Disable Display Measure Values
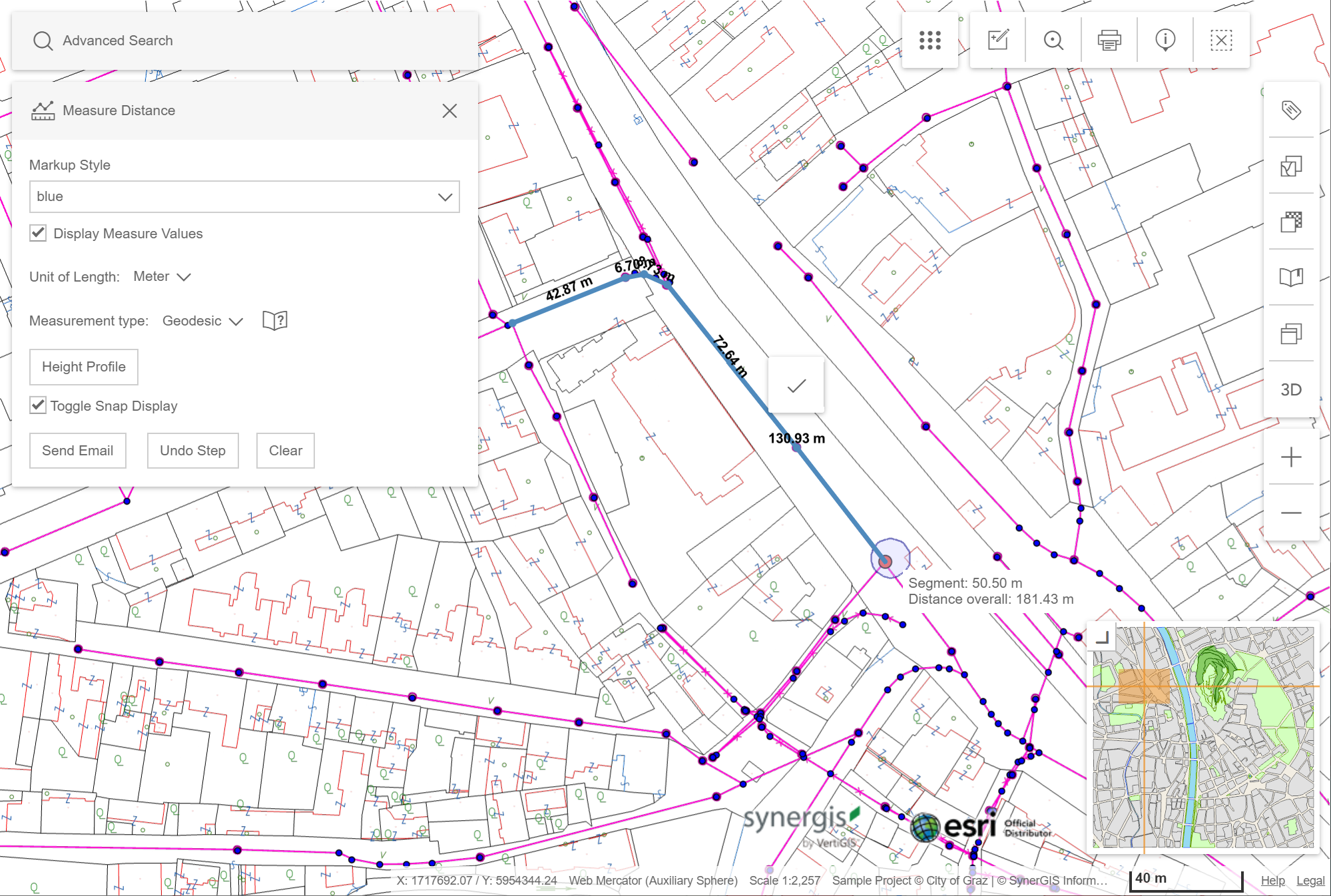Screen dimensions: 1331x896 (x=37, y=233)
